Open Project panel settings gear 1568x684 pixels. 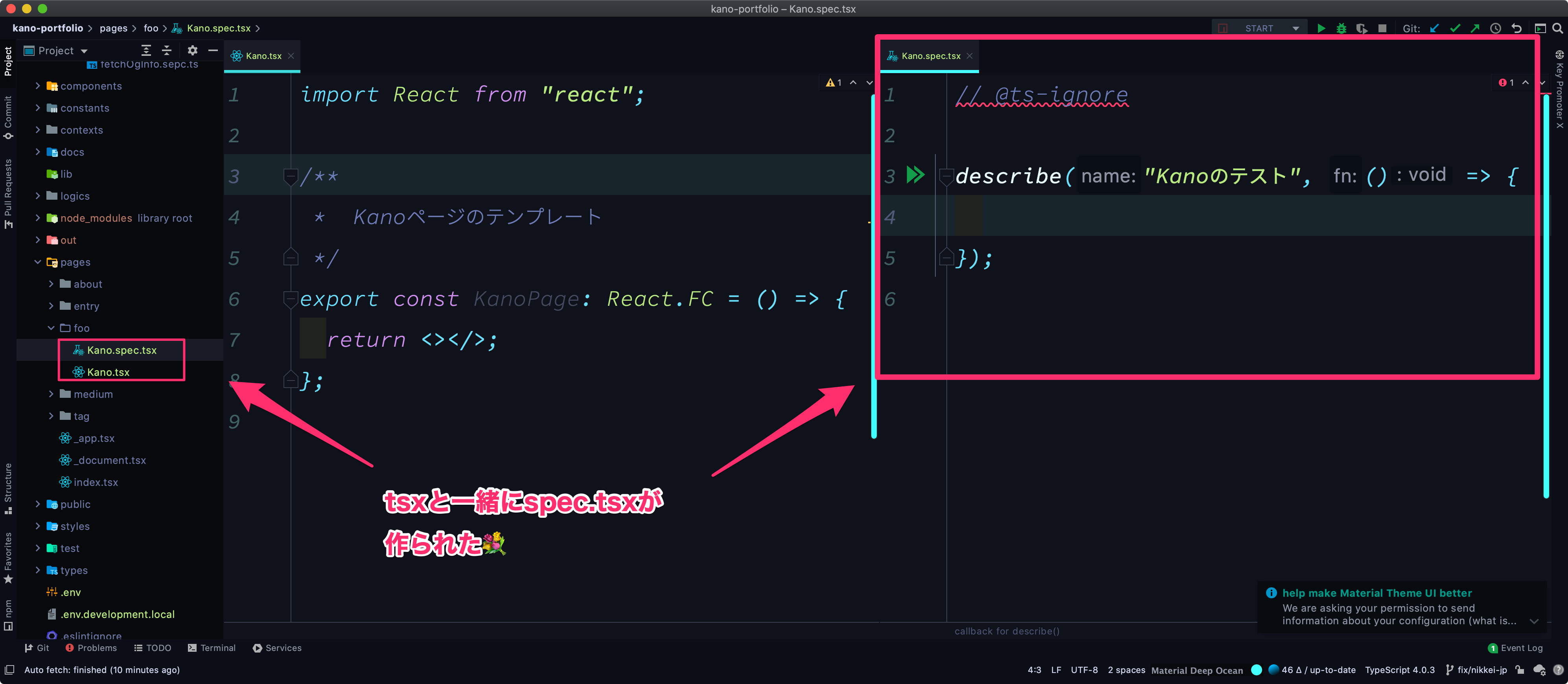coord(192,50)
